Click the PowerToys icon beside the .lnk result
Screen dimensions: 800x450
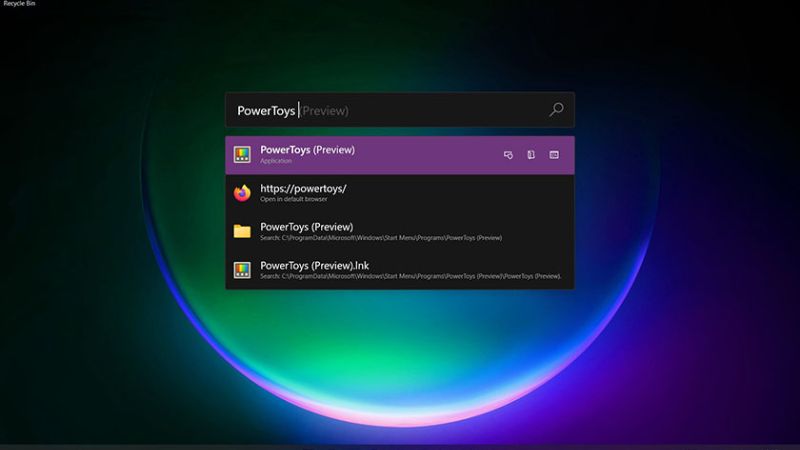click(x=242, y=270)
